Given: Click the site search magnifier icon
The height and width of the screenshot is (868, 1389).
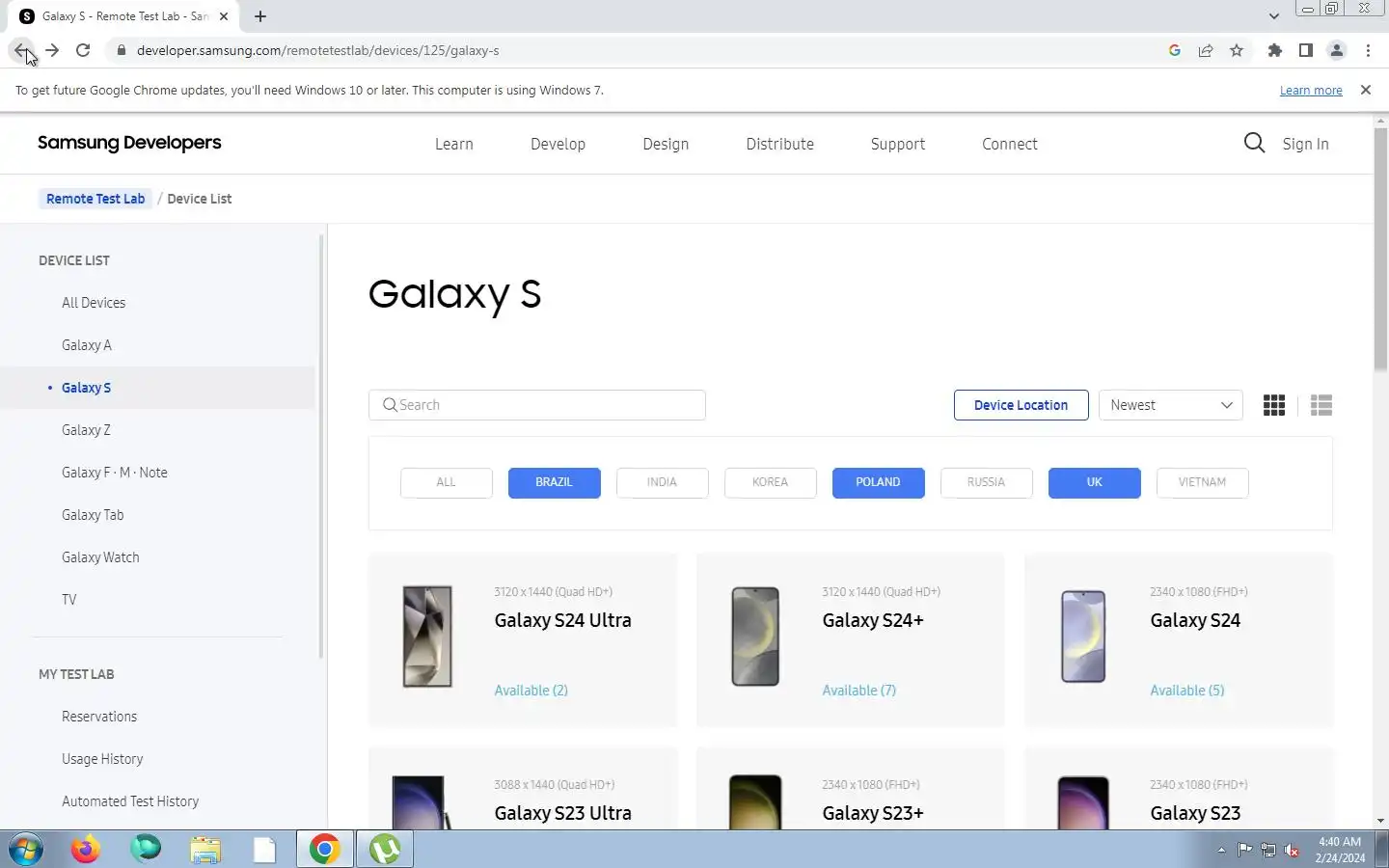Looking at the screenshot, I should pos(1254,144).
